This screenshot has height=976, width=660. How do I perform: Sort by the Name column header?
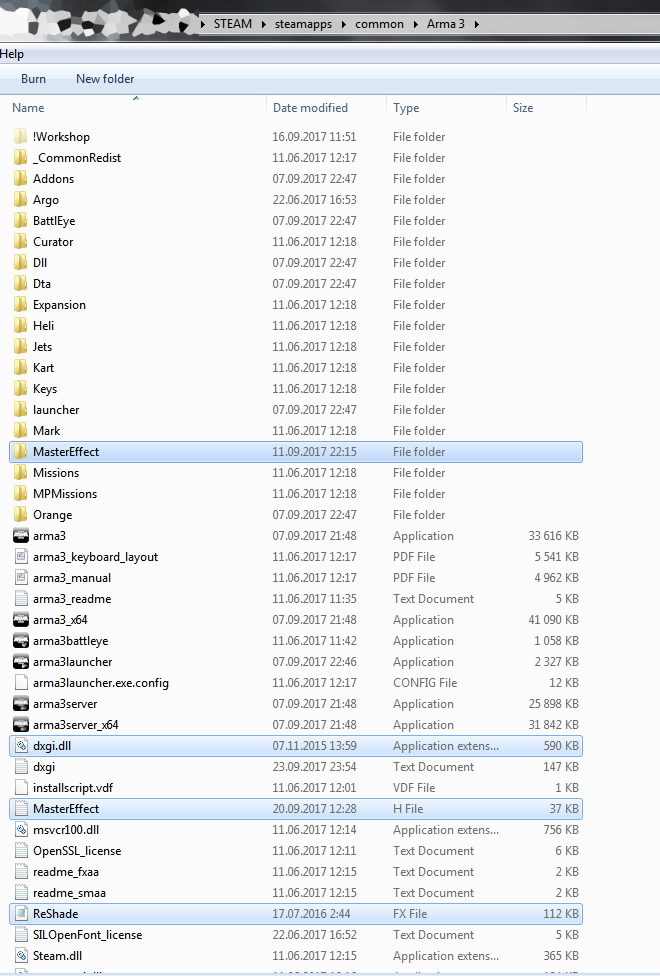click(x=28, y=108)
